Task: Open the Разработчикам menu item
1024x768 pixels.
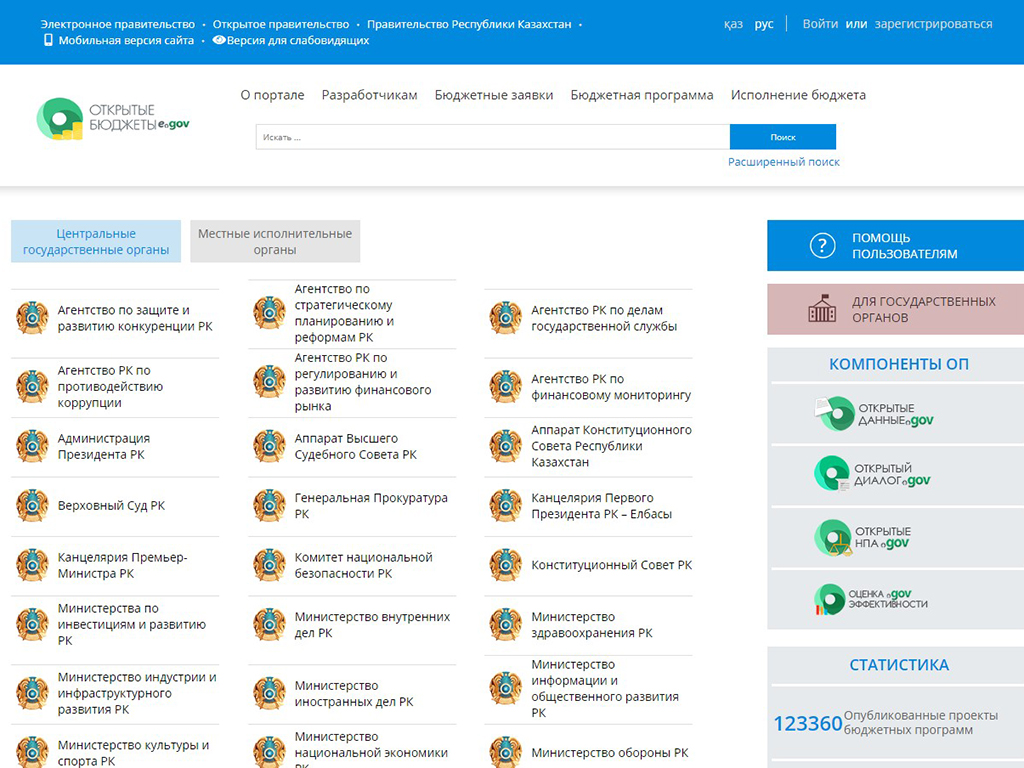Action: (x=370, y=95)
